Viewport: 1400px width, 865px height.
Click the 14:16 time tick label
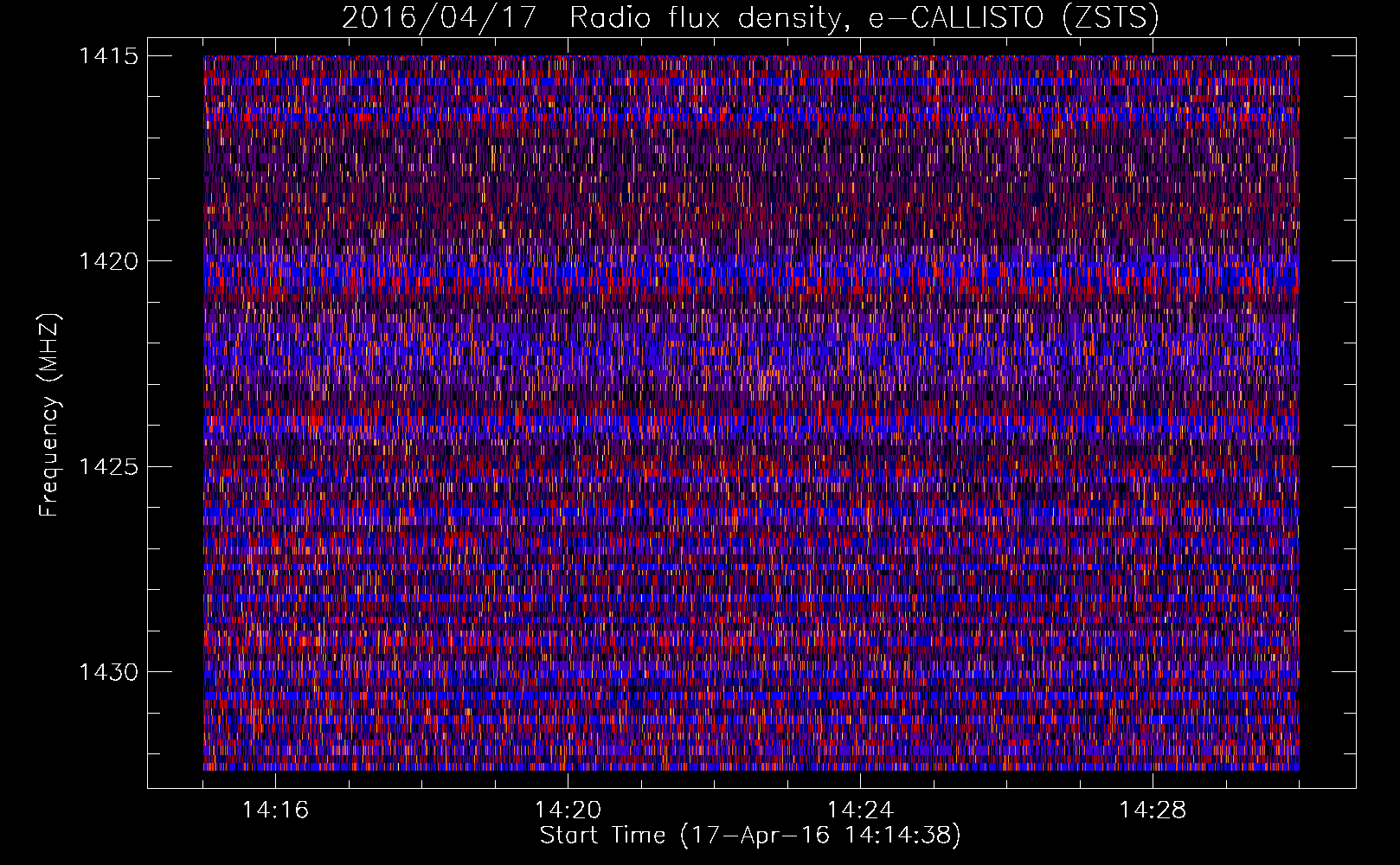click(275, 810)
